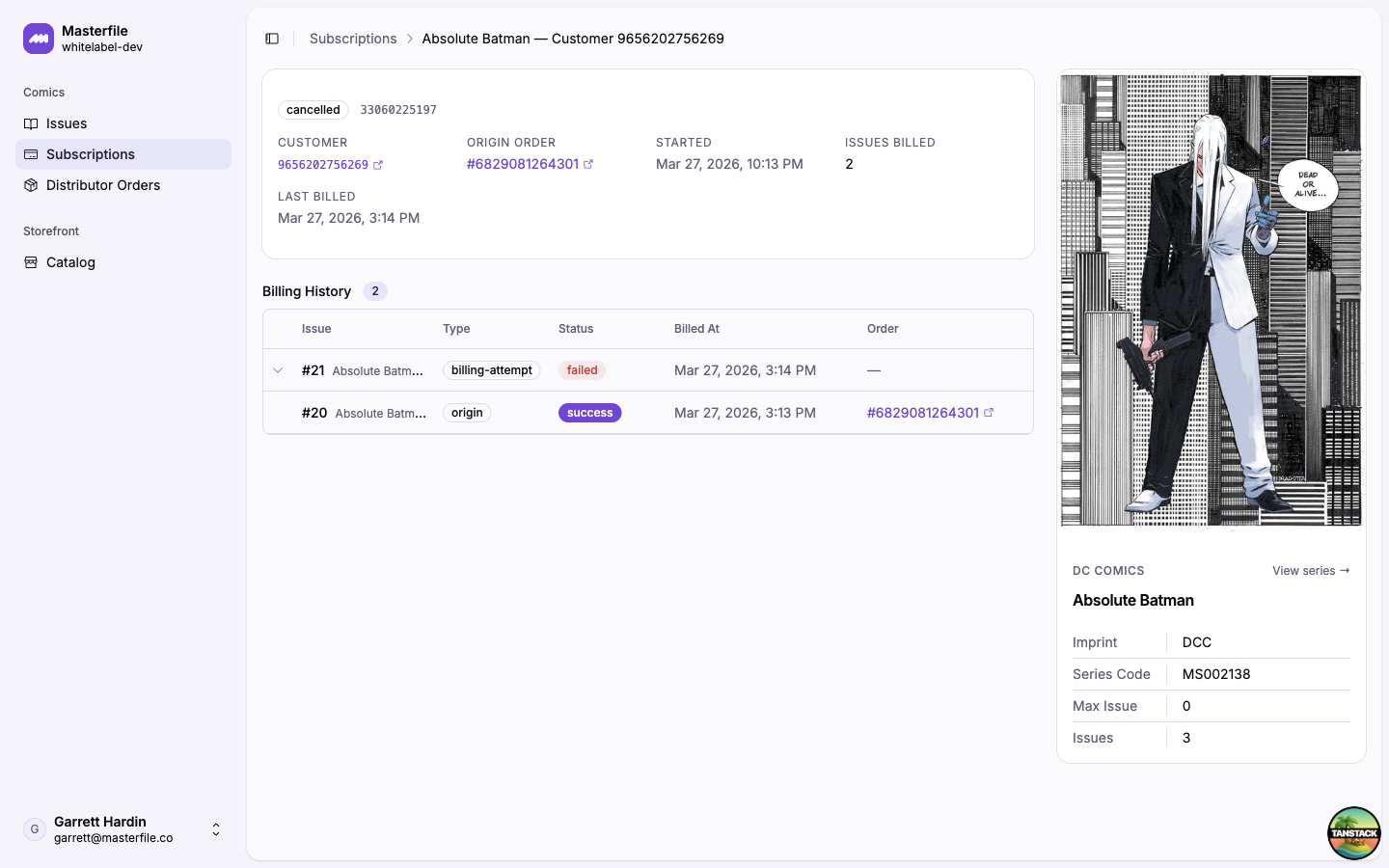Click the Max Issue value 0
The width and height of the screenshot is (1389, 868).
[1186, 706]
